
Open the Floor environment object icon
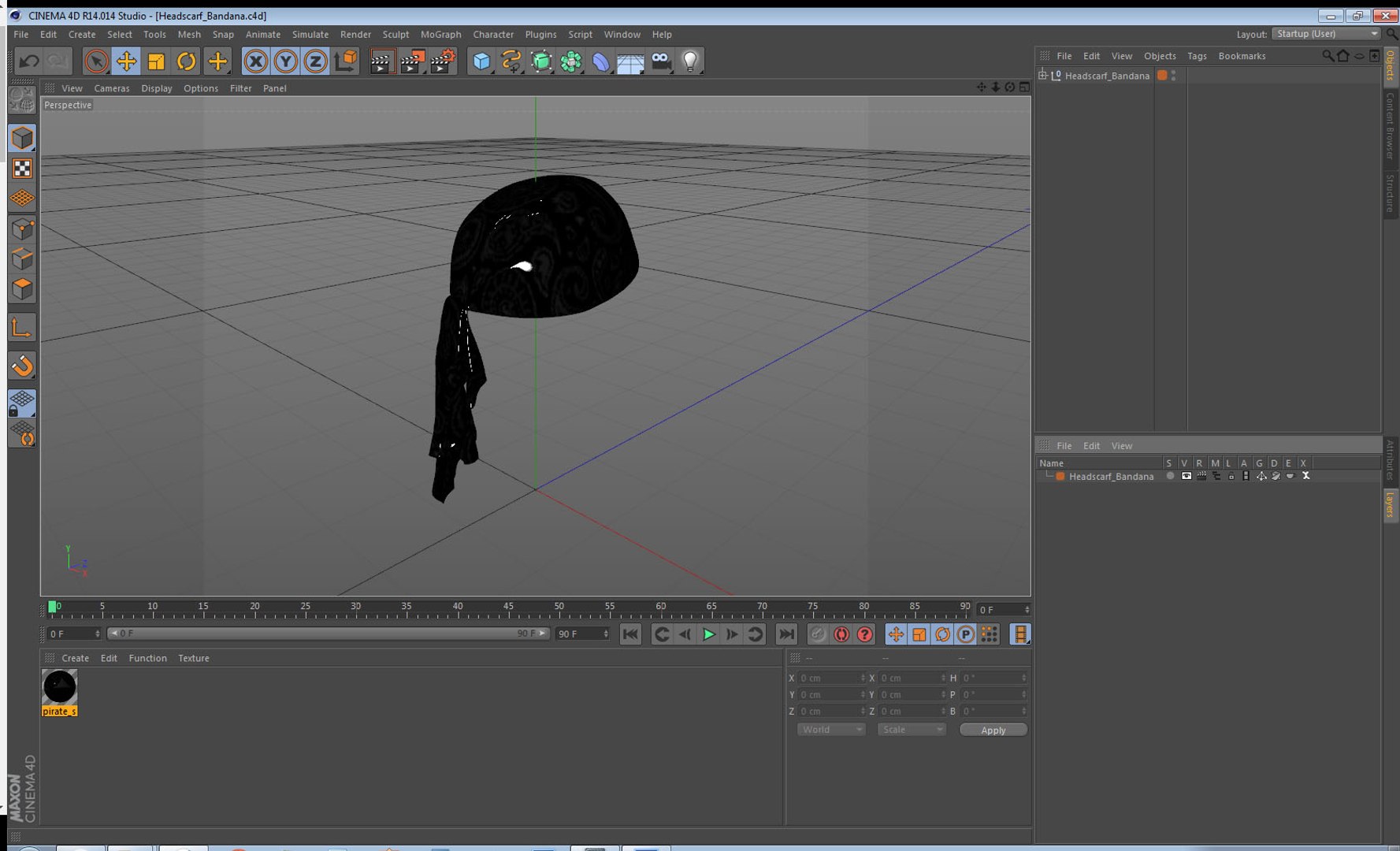point(630,61)
